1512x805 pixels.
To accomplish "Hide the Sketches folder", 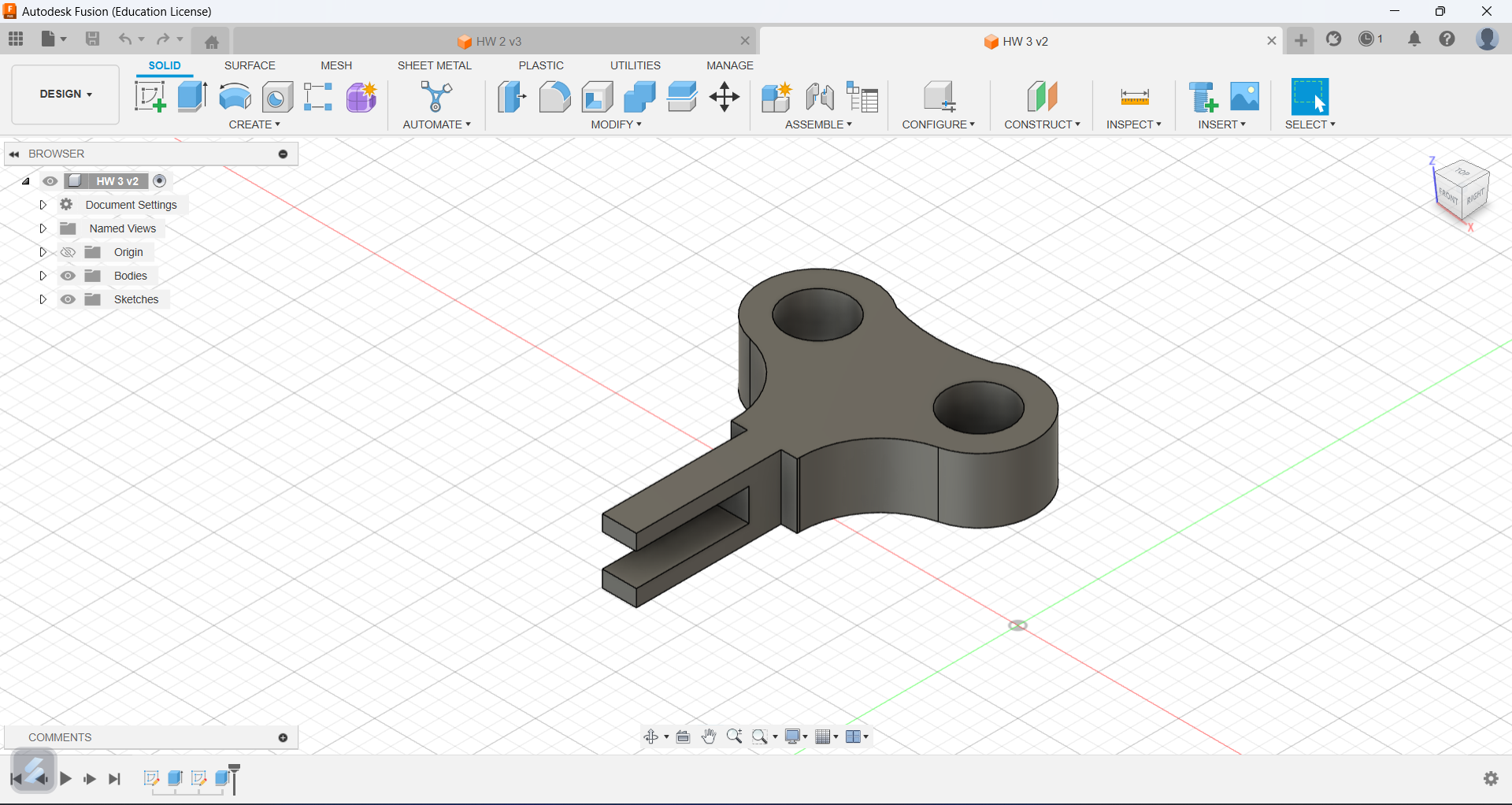I will coord(69,299).
